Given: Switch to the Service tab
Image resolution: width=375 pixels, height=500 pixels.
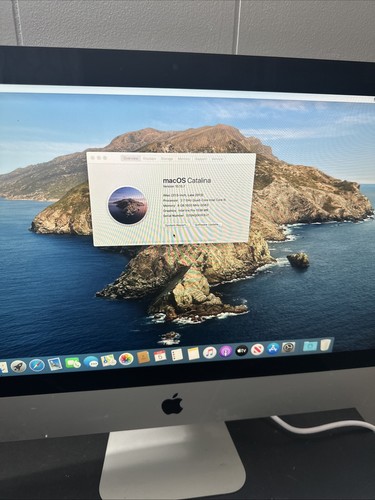Looking at the screenshot, I should (x=217, y=159).
